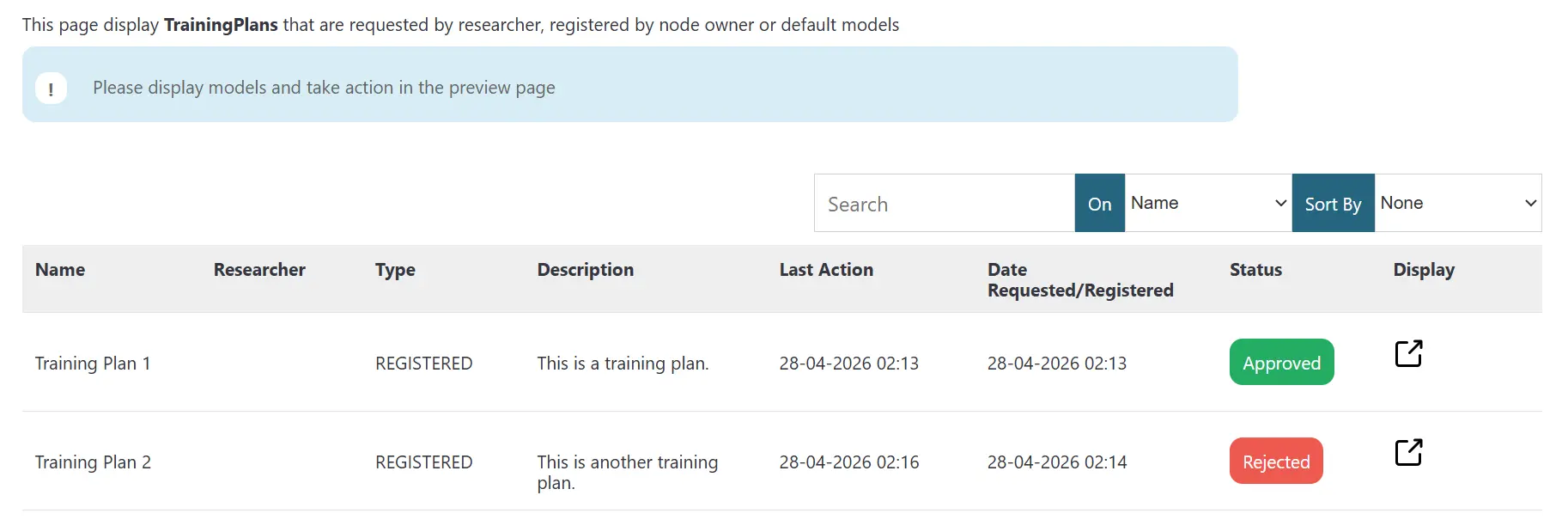Click the Researcher column header
Screen dimensions: 1568x532
tap(259, 270)
